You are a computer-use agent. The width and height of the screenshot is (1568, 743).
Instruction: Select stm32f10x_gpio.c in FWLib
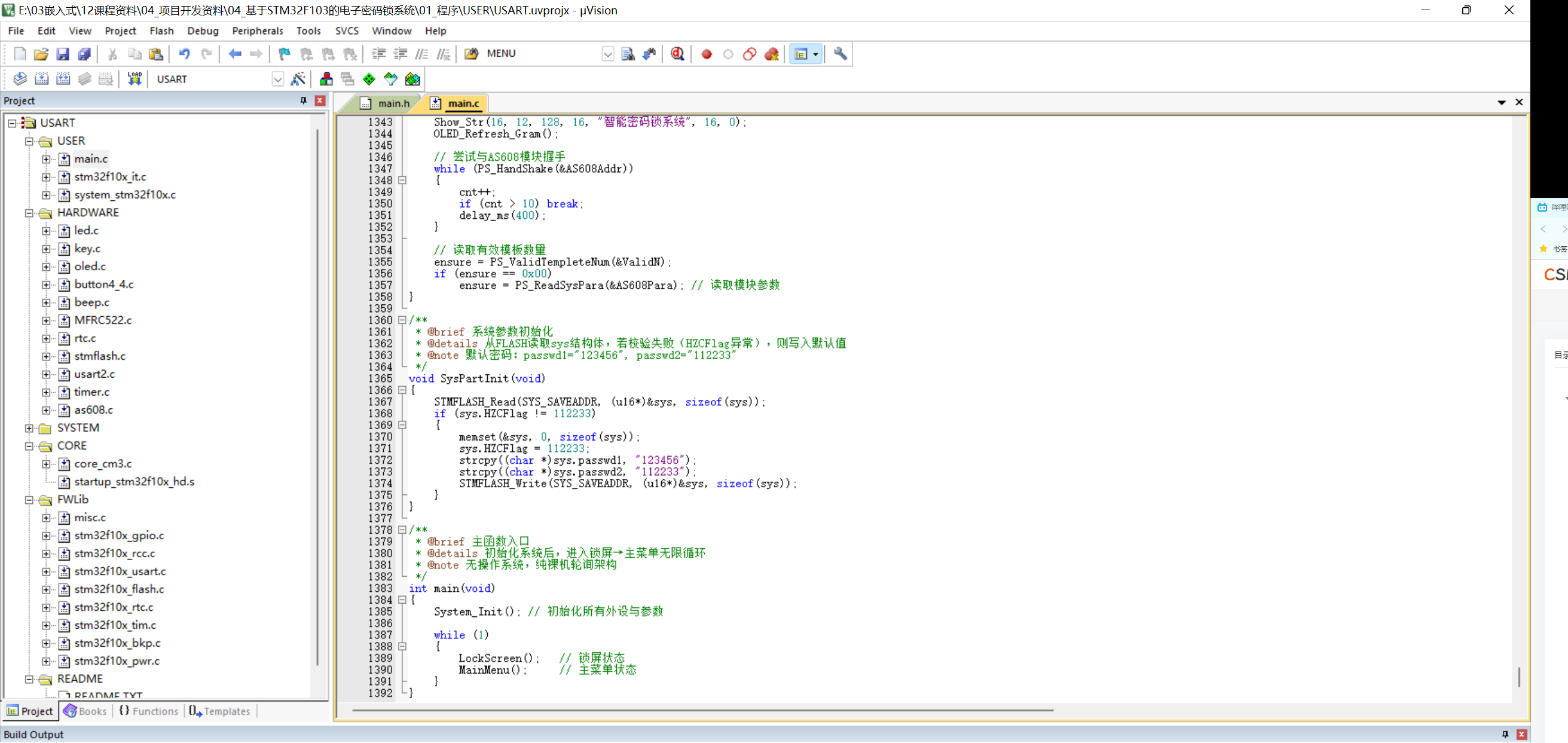pos(119,536)
